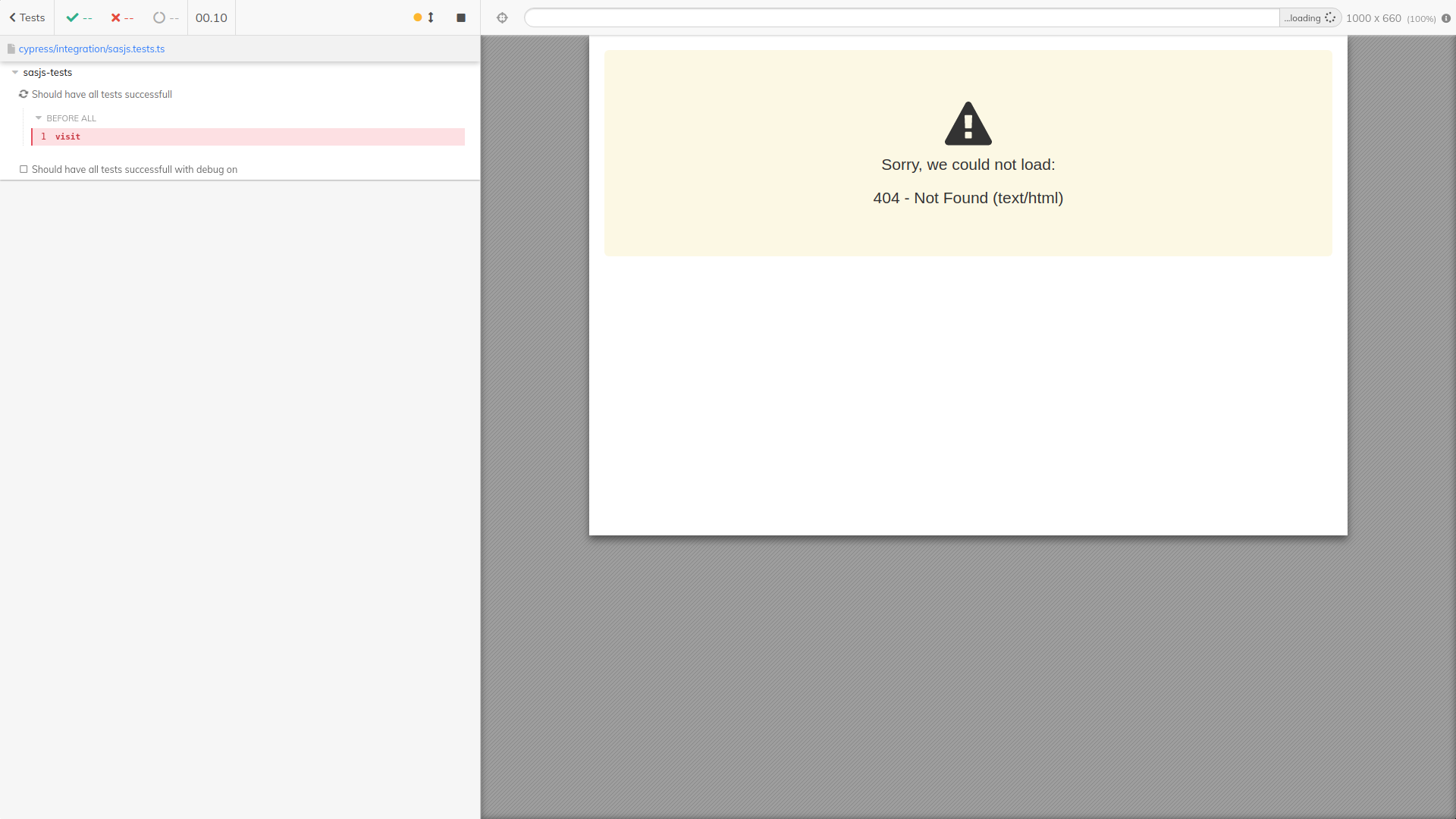Click the loading indicator in URL bar
The image size is (1456, 819).
1310,18
